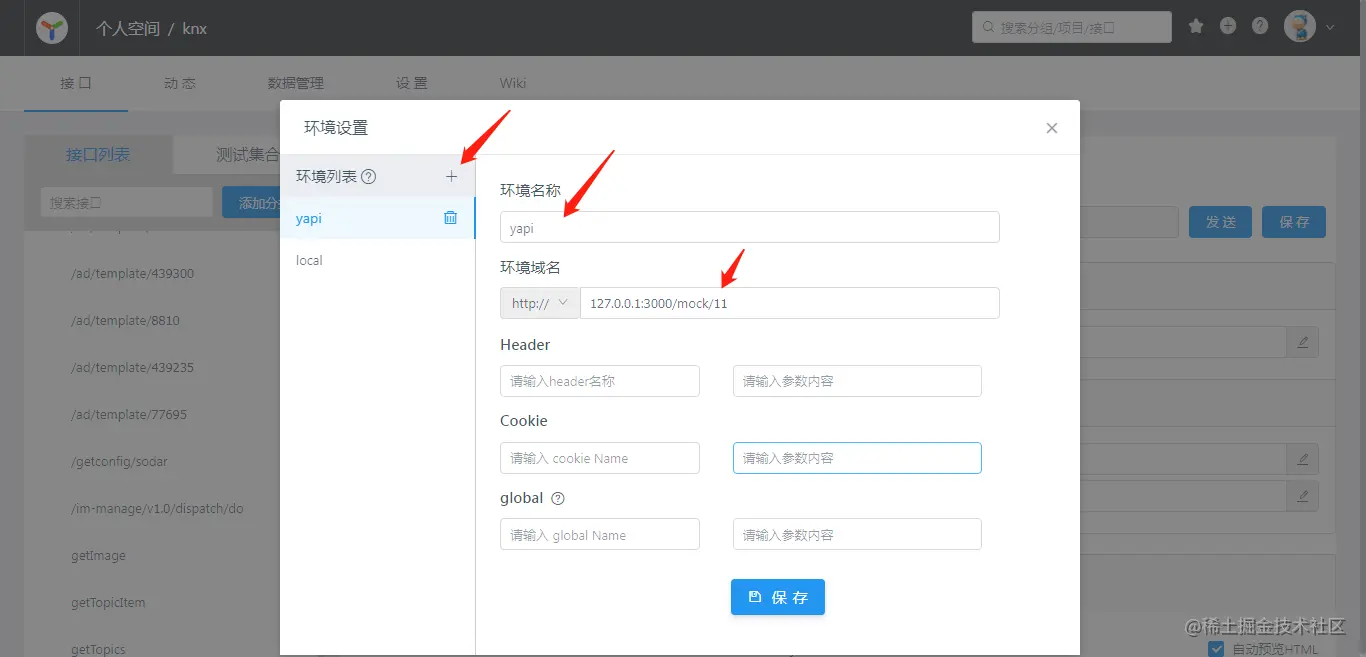Click the global search box
This screenshot has width=1366, height=657.
[1072, 27]
